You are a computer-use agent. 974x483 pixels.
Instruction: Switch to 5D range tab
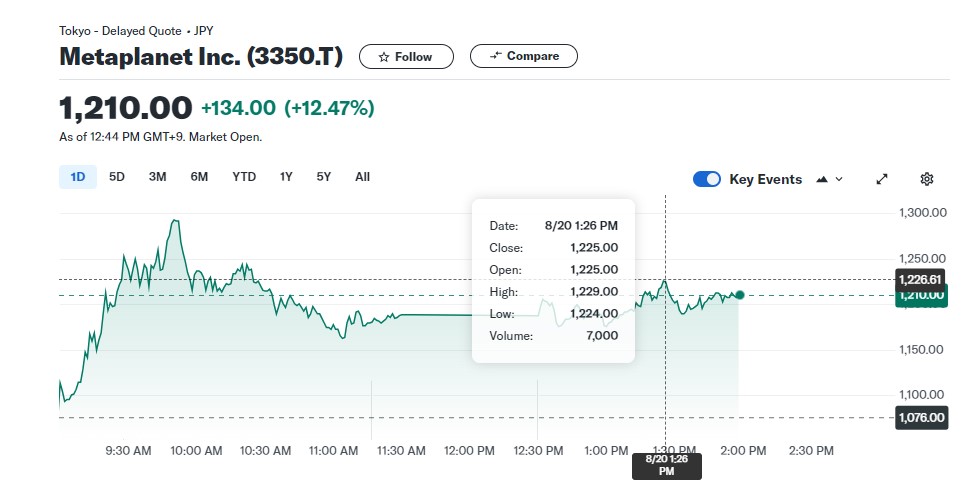pos(117,177)
